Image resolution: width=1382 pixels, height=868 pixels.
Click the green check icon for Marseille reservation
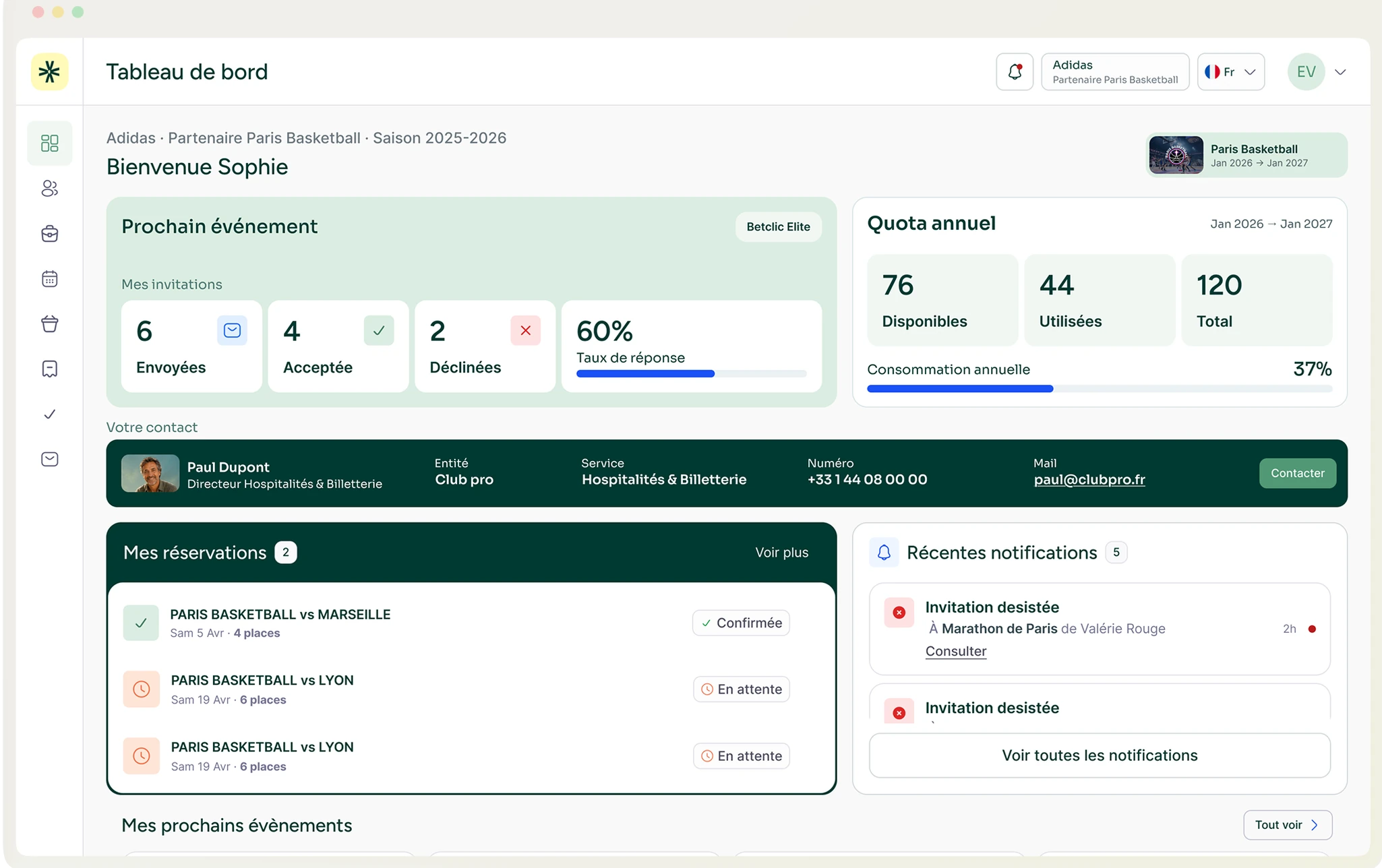coord(141,623)
